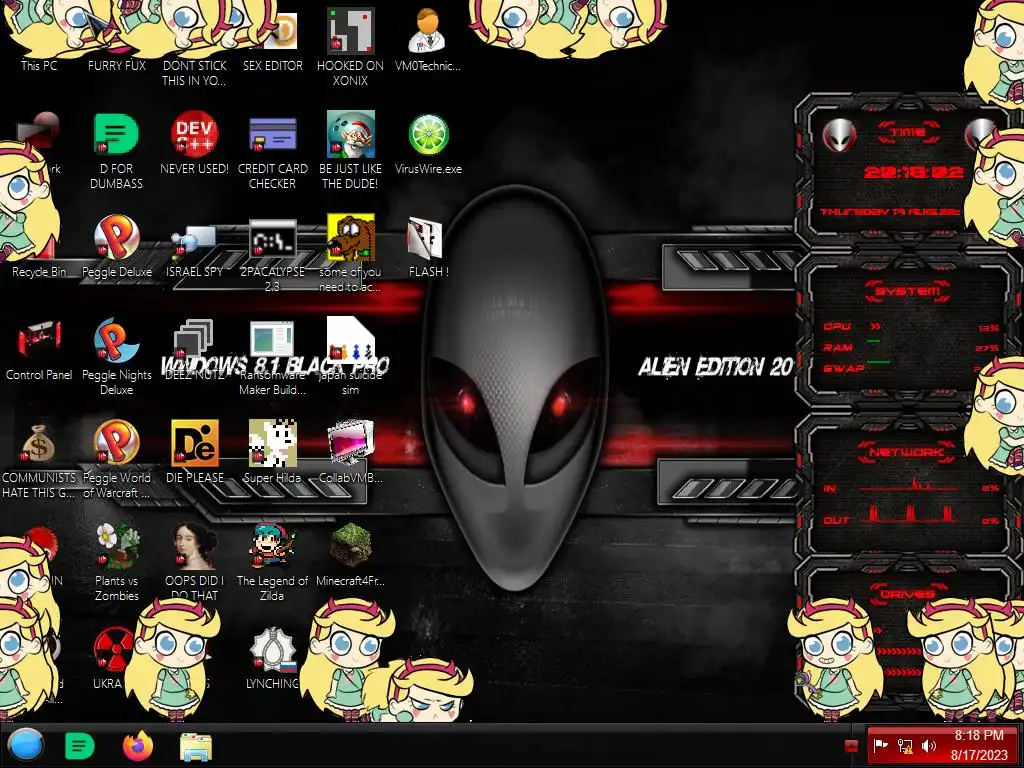Image resolution: width=1024 pixels, height=768 pixels.
Task: Open the Minecraft4Fr... grass block icon
Action: [351, 545]
